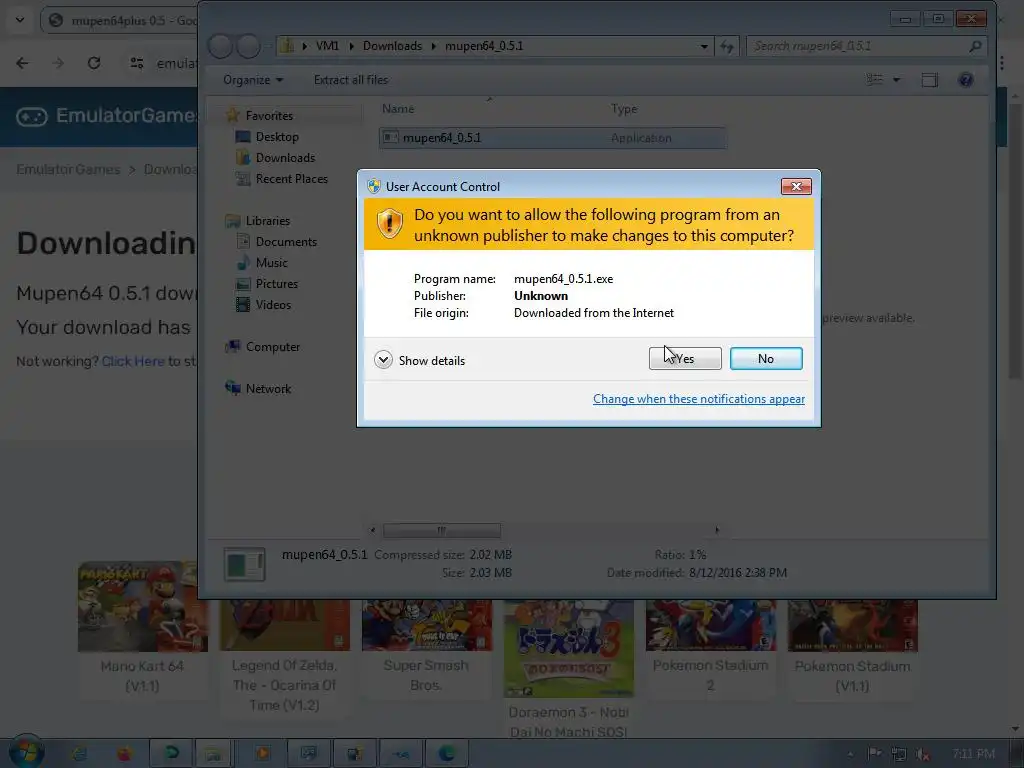Open 'Change when these notifications appear' link
The image size is (1024, 768).
(x=699, y=399)
